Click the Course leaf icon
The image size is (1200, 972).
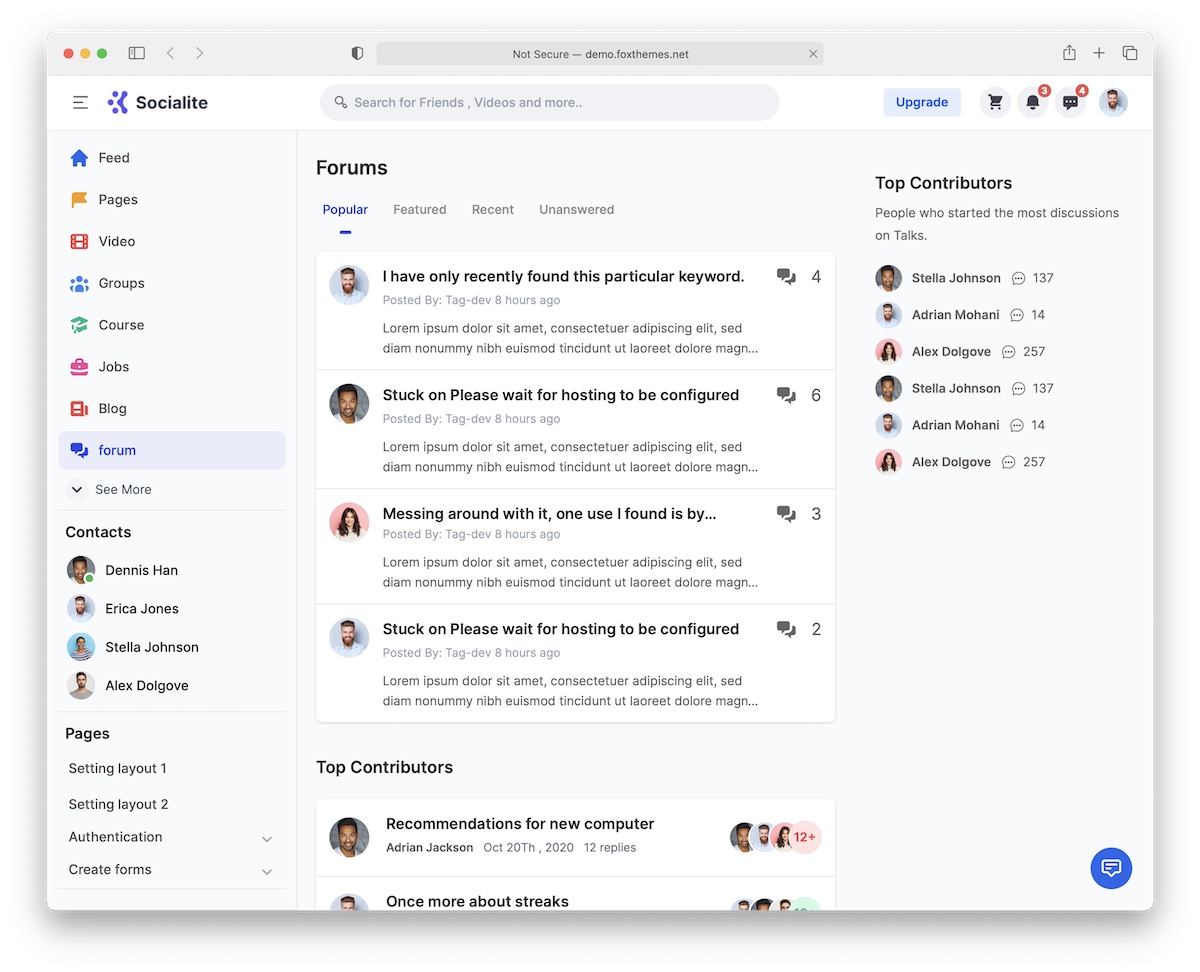(79, 324)
